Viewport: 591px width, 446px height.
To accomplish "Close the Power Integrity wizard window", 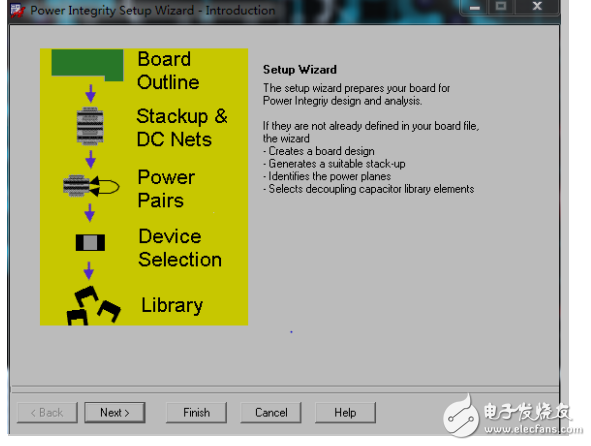I will tap(537, 6).
